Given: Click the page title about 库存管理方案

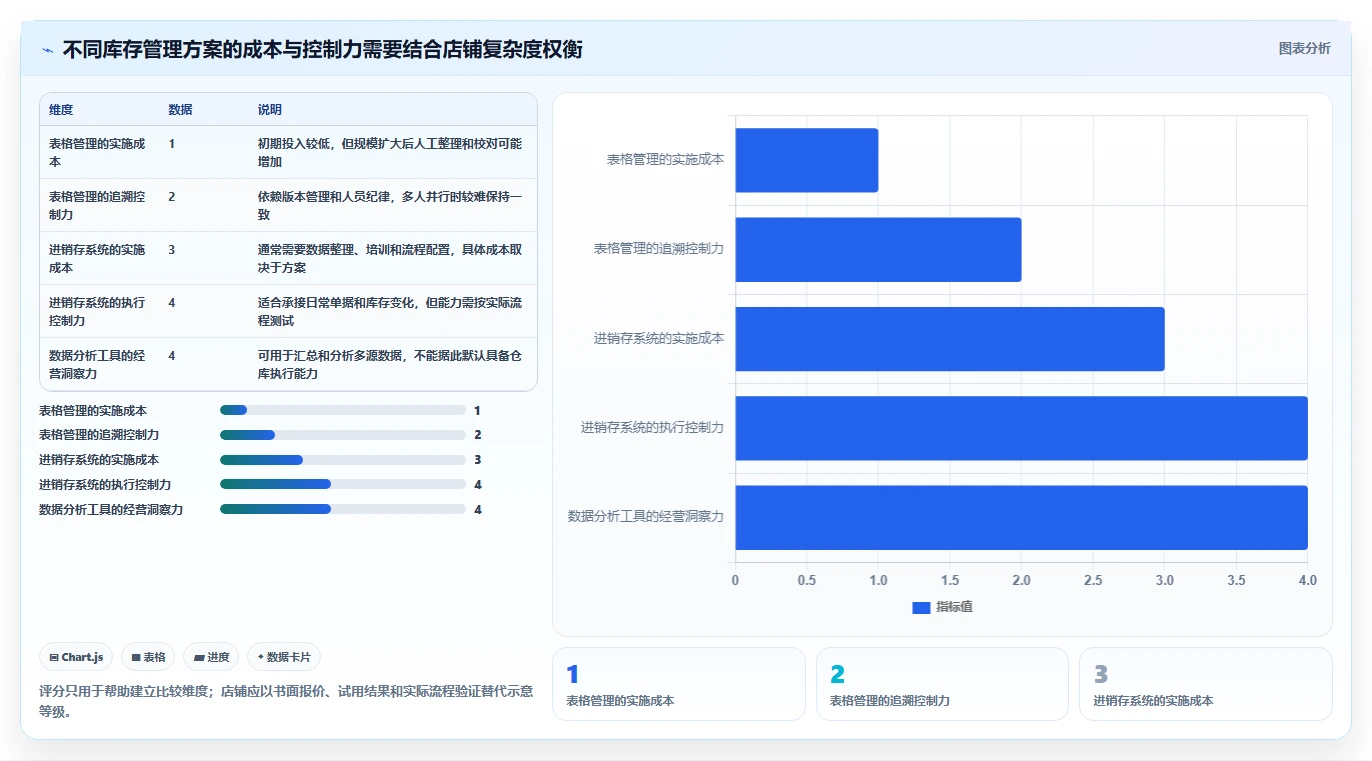Looking at the screenshot, I should [x=323, y=49].
